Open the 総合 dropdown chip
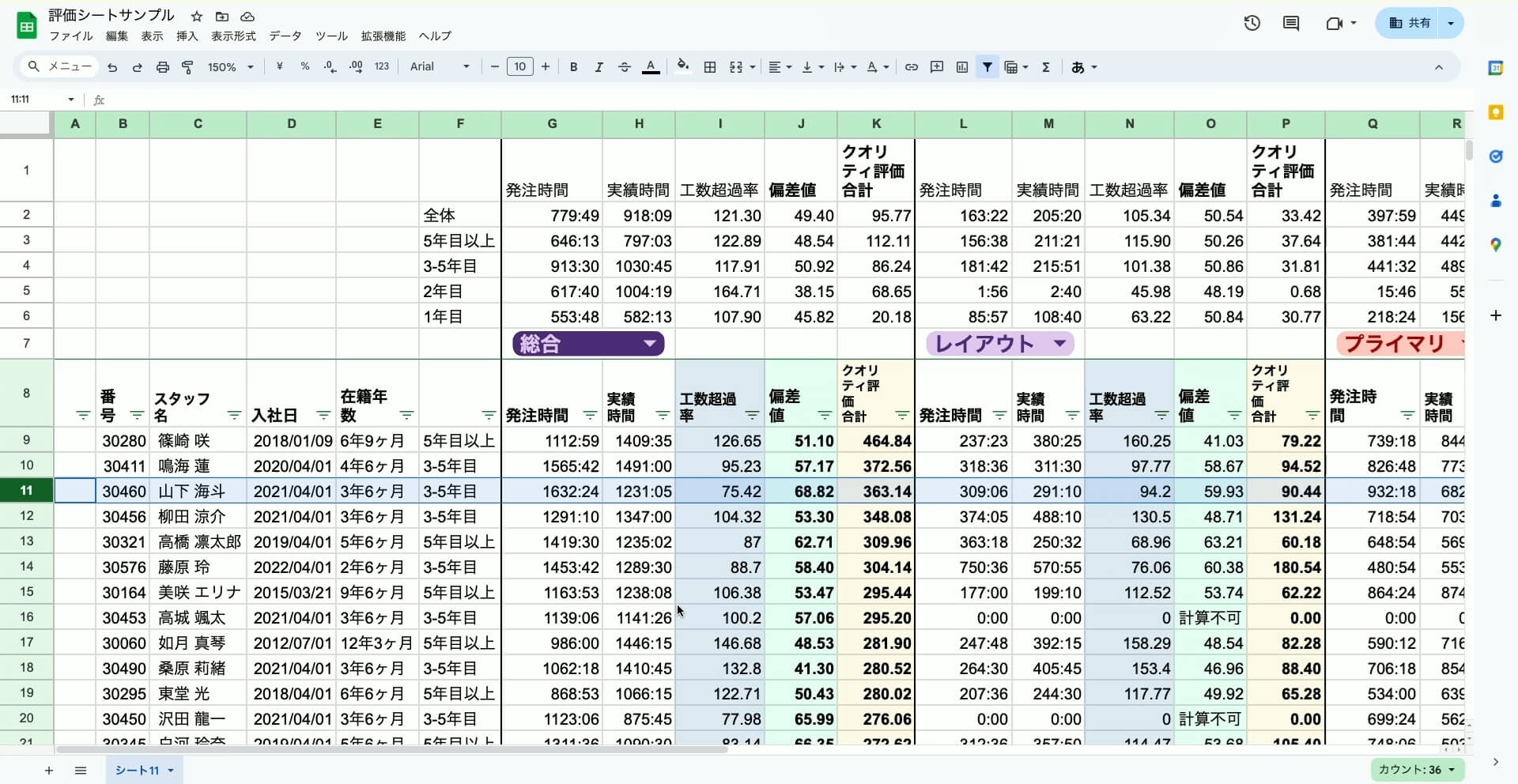1518x784 pixels. (588, 344)
